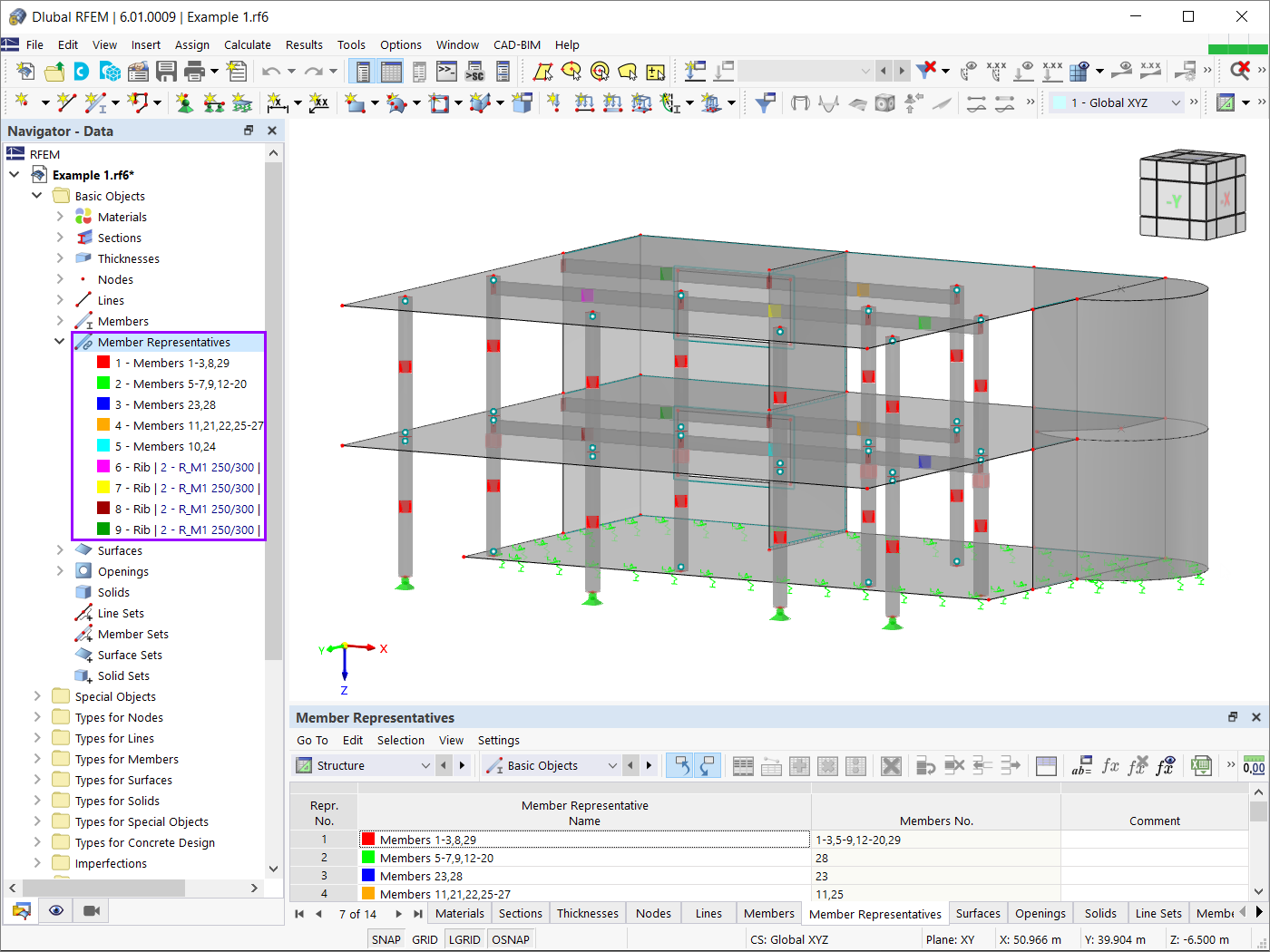This screenshot has width=1270, height=952.
Task: Click the new member tool icon
Action: click(x=95, y=102)
